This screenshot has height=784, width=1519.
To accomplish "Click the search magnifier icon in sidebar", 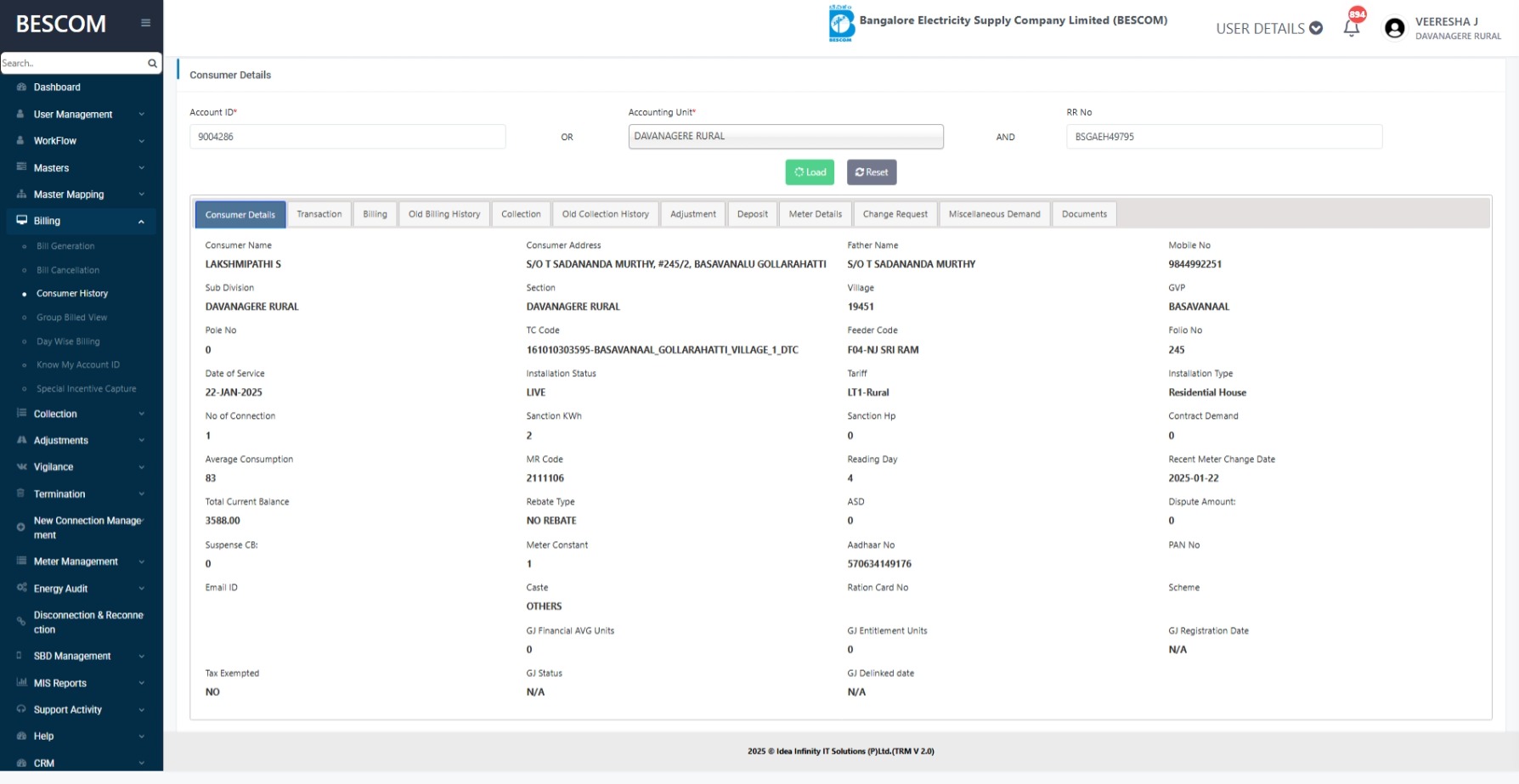I will coord(152,63).
